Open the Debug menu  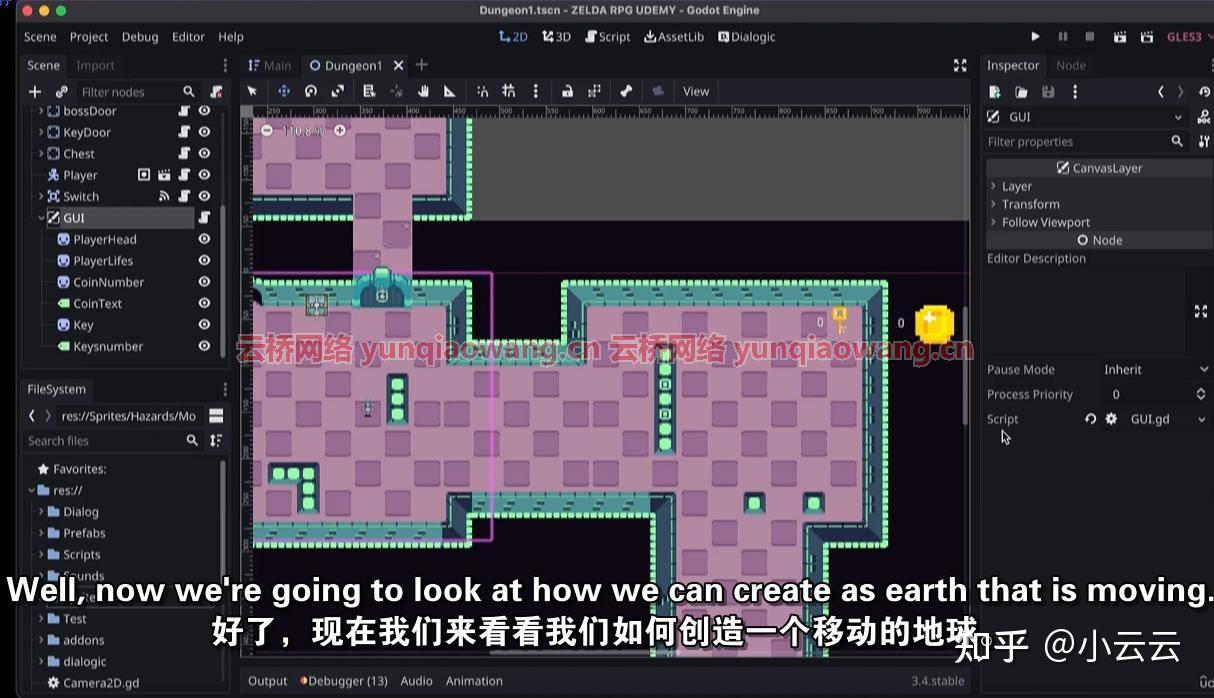(x=140, y=37)
